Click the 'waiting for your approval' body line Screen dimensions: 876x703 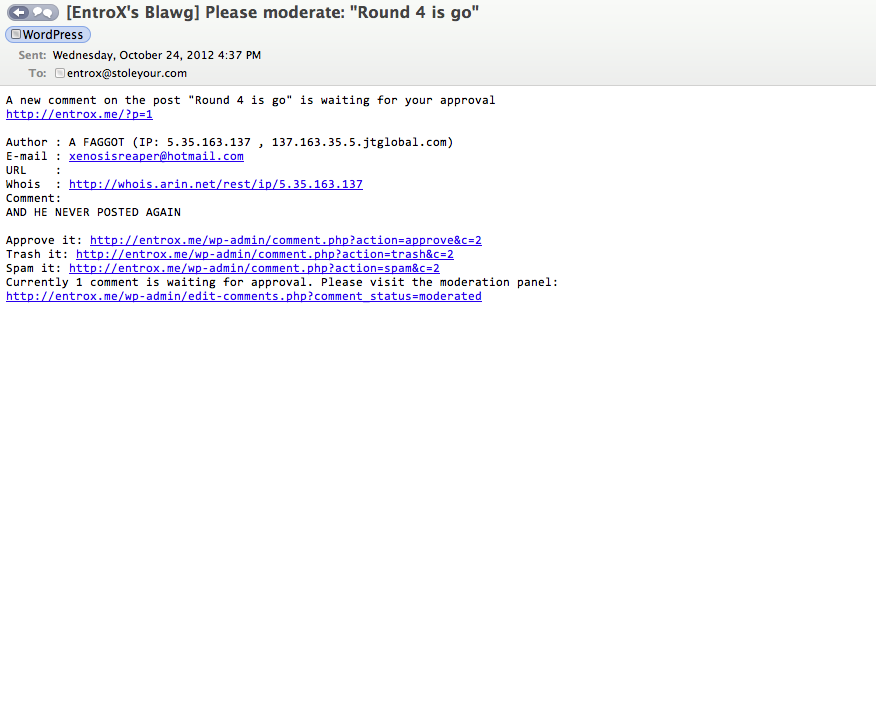pyautogui.click(x=250, y=101)
